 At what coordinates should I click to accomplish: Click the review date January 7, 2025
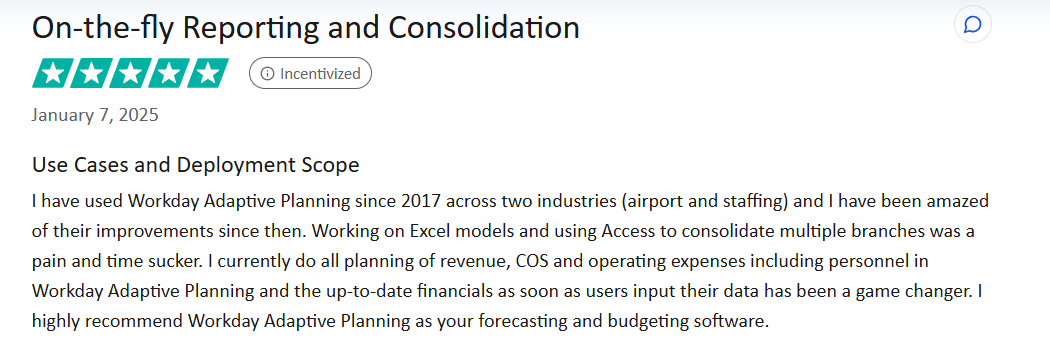coord(94,115)
